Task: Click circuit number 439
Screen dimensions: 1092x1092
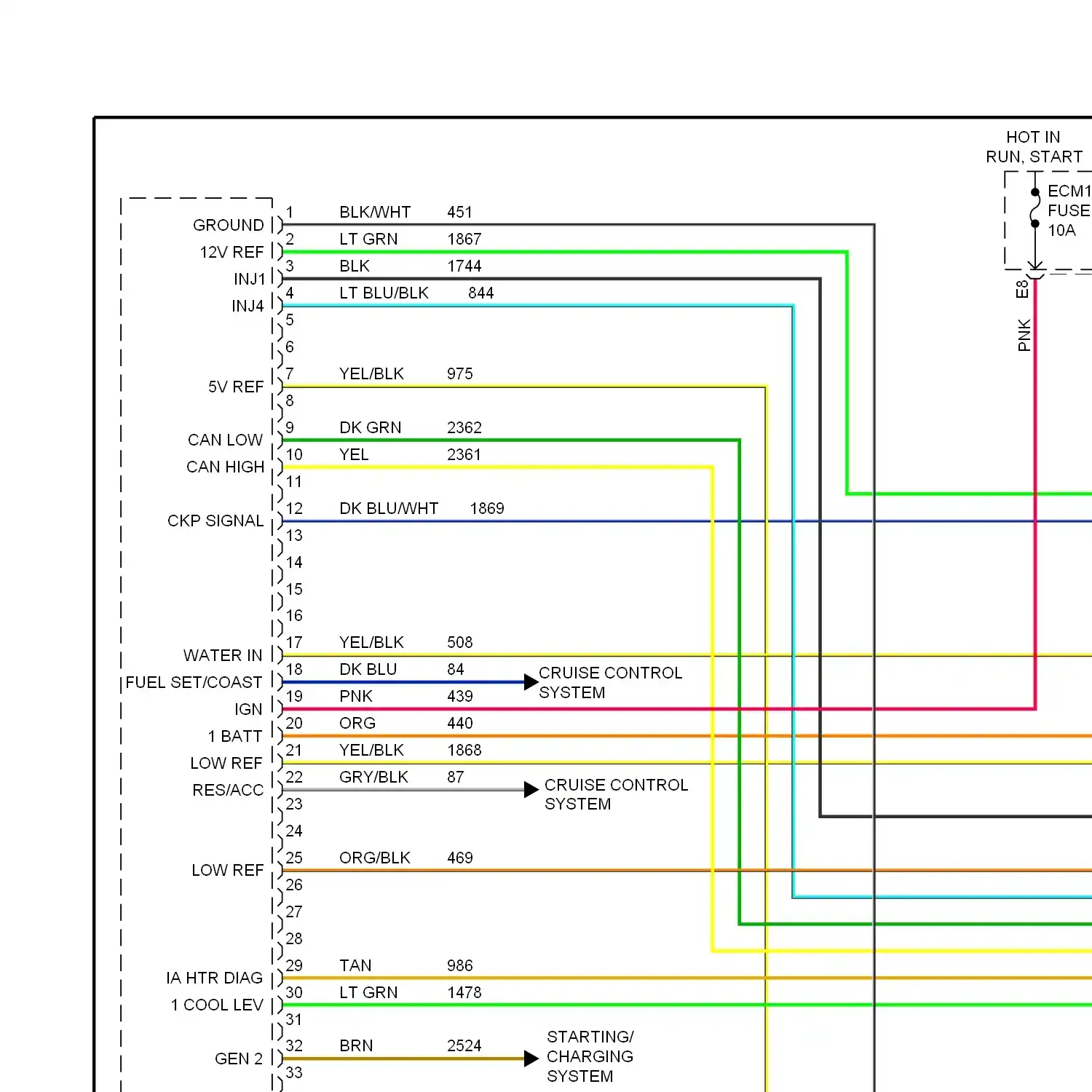Action: (x=460, y=697)
